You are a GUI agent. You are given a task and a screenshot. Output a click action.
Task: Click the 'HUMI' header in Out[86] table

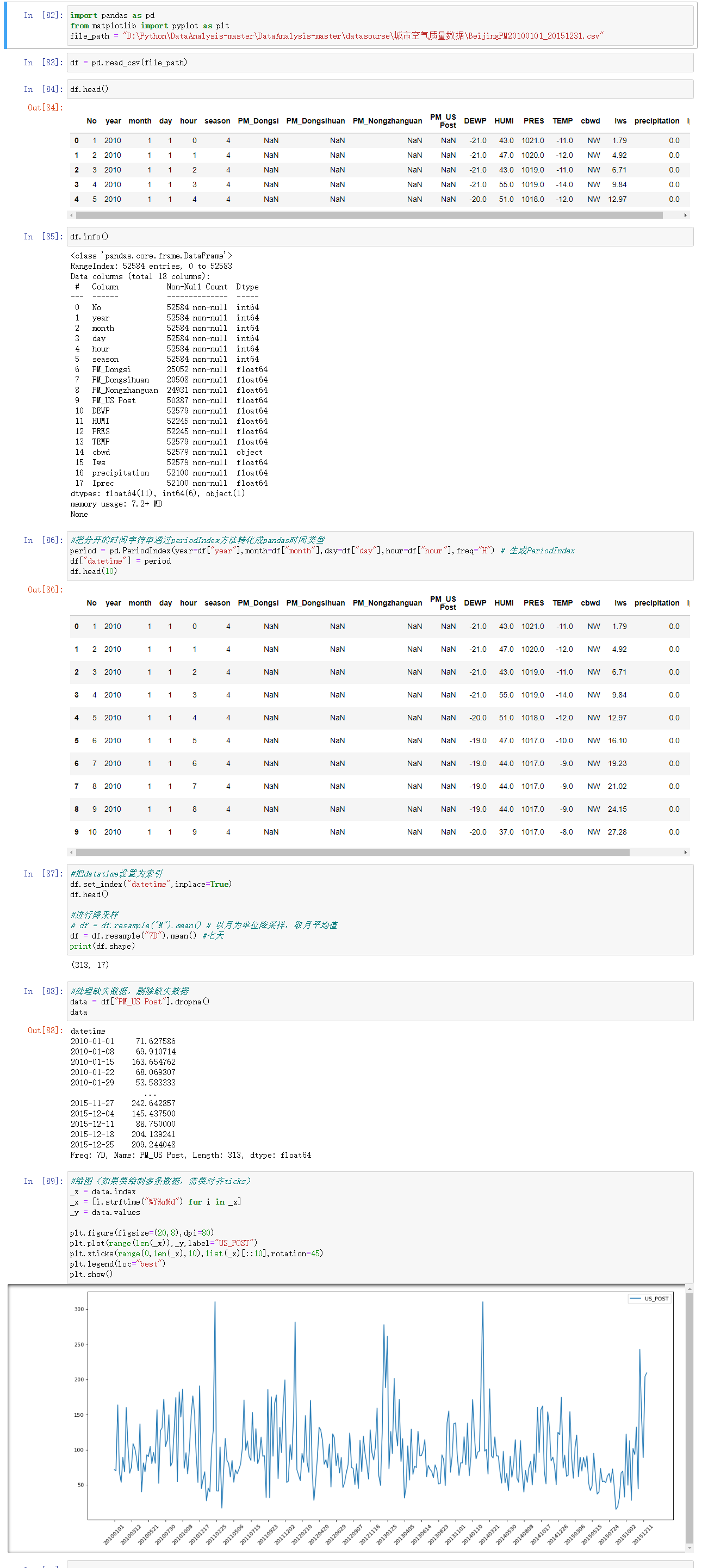pos(504,603)
